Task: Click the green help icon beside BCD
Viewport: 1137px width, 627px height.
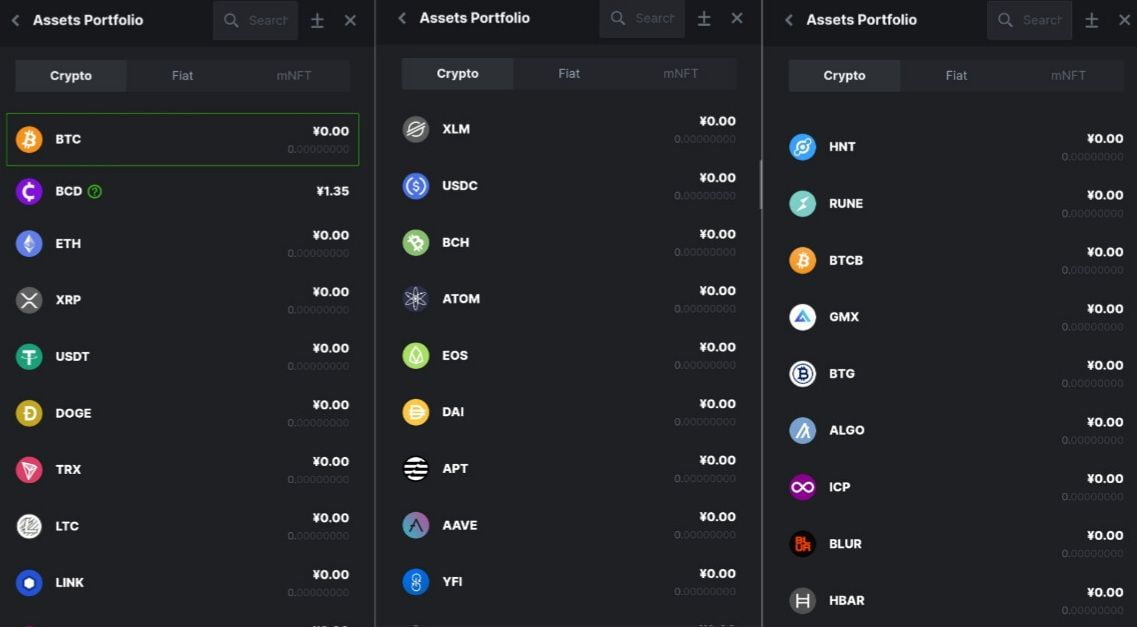Action: pyautogui.click(x=95, y=191)
